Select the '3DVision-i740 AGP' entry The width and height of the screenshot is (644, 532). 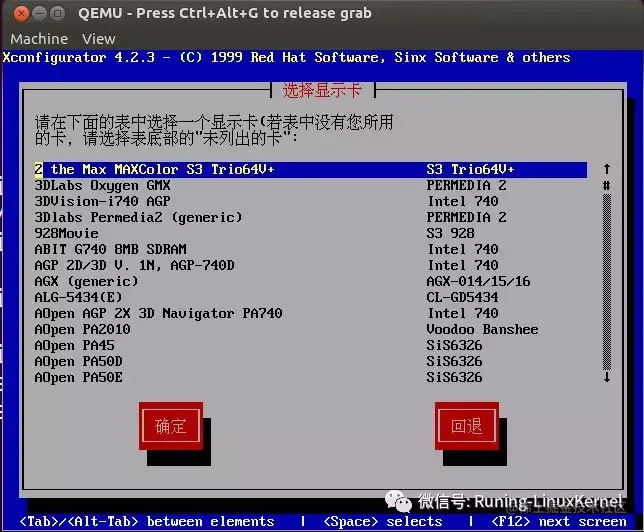pyautogui.click(x=102, y=201)
